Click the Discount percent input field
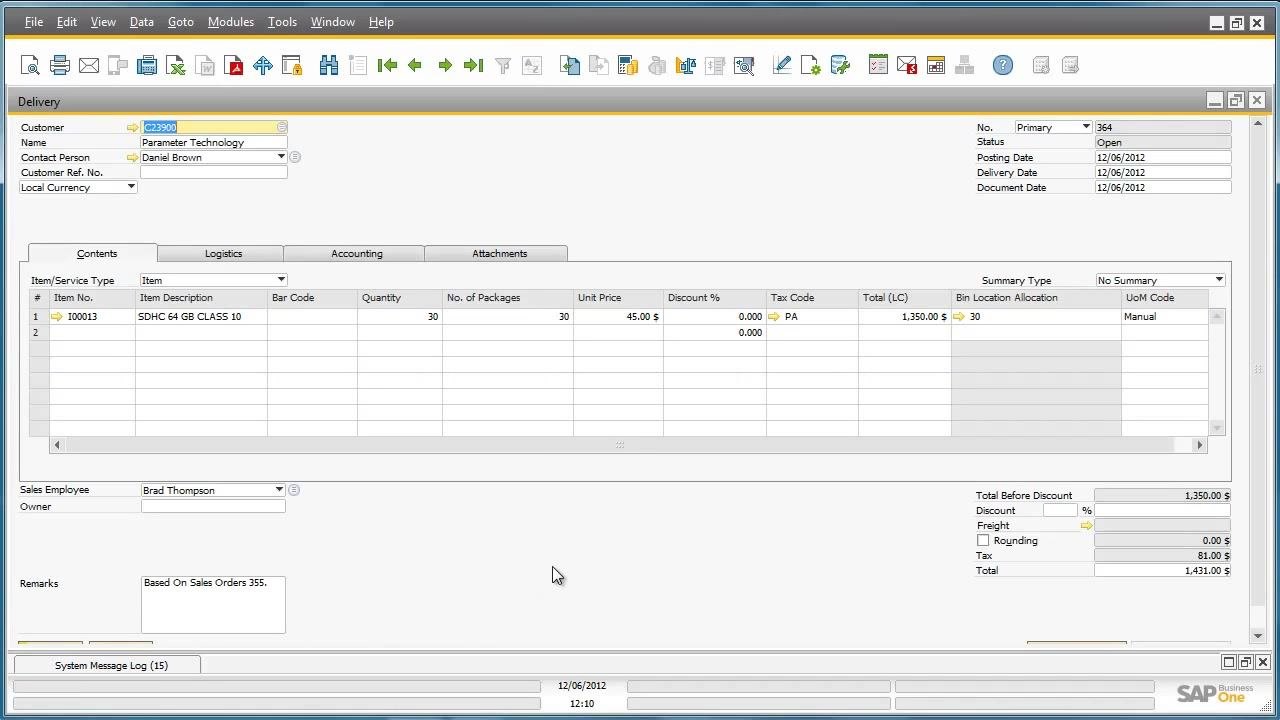Viewport: 1280px width, 720px height. 1059,511
